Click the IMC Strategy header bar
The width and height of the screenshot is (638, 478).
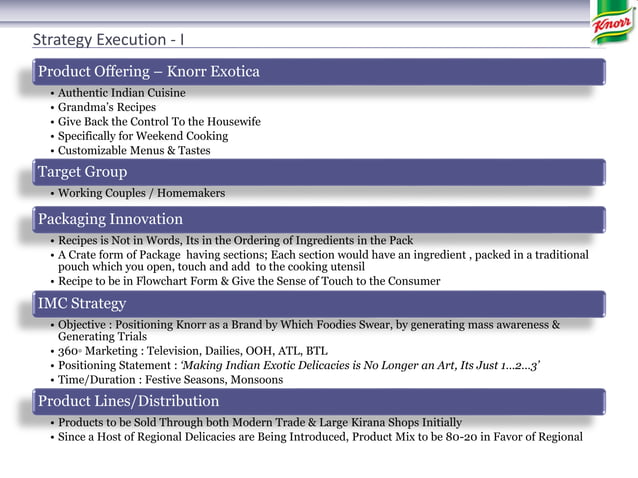point(319,304)
